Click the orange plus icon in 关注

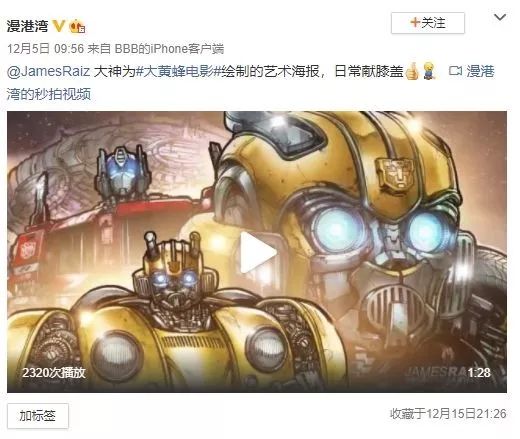pyautogui.click(x=415, y=22)
